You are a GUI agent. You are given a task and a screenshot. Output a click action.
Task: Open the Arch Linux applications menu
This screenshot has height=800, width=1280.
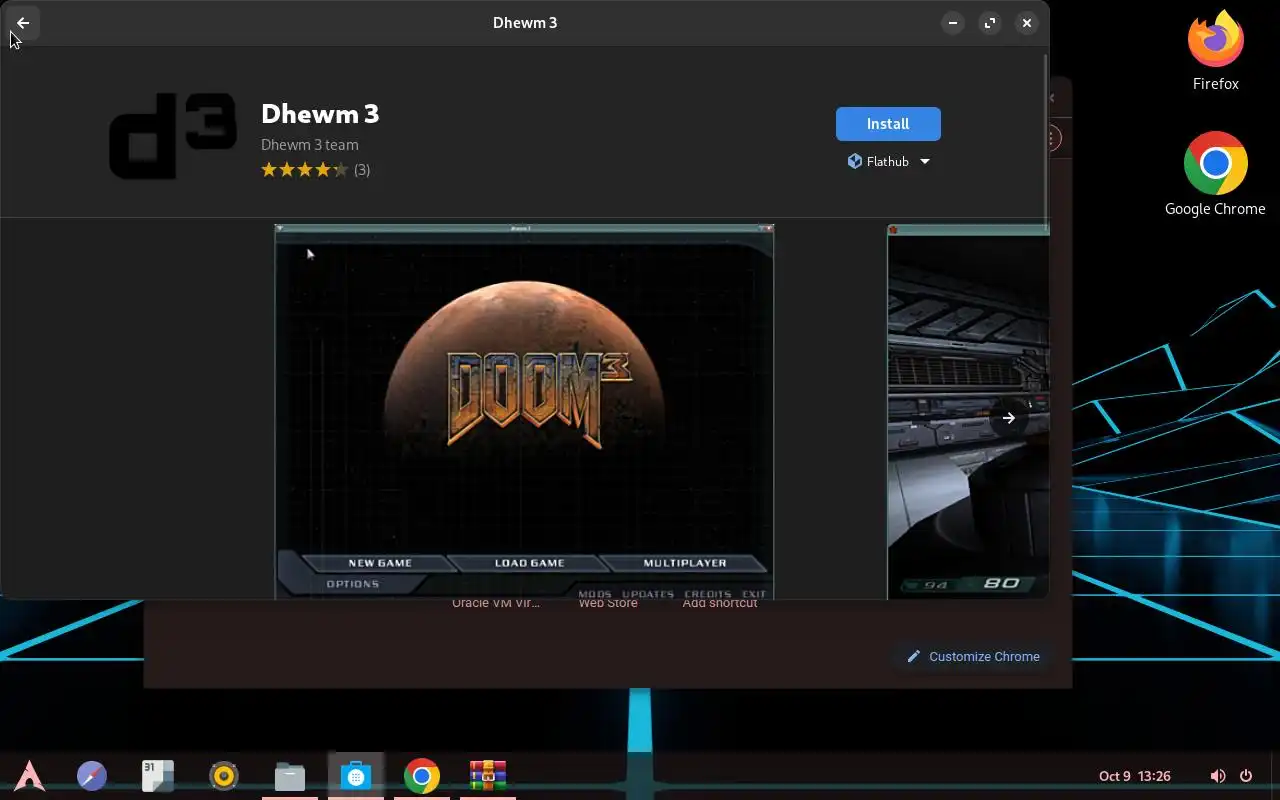point(29,776)
